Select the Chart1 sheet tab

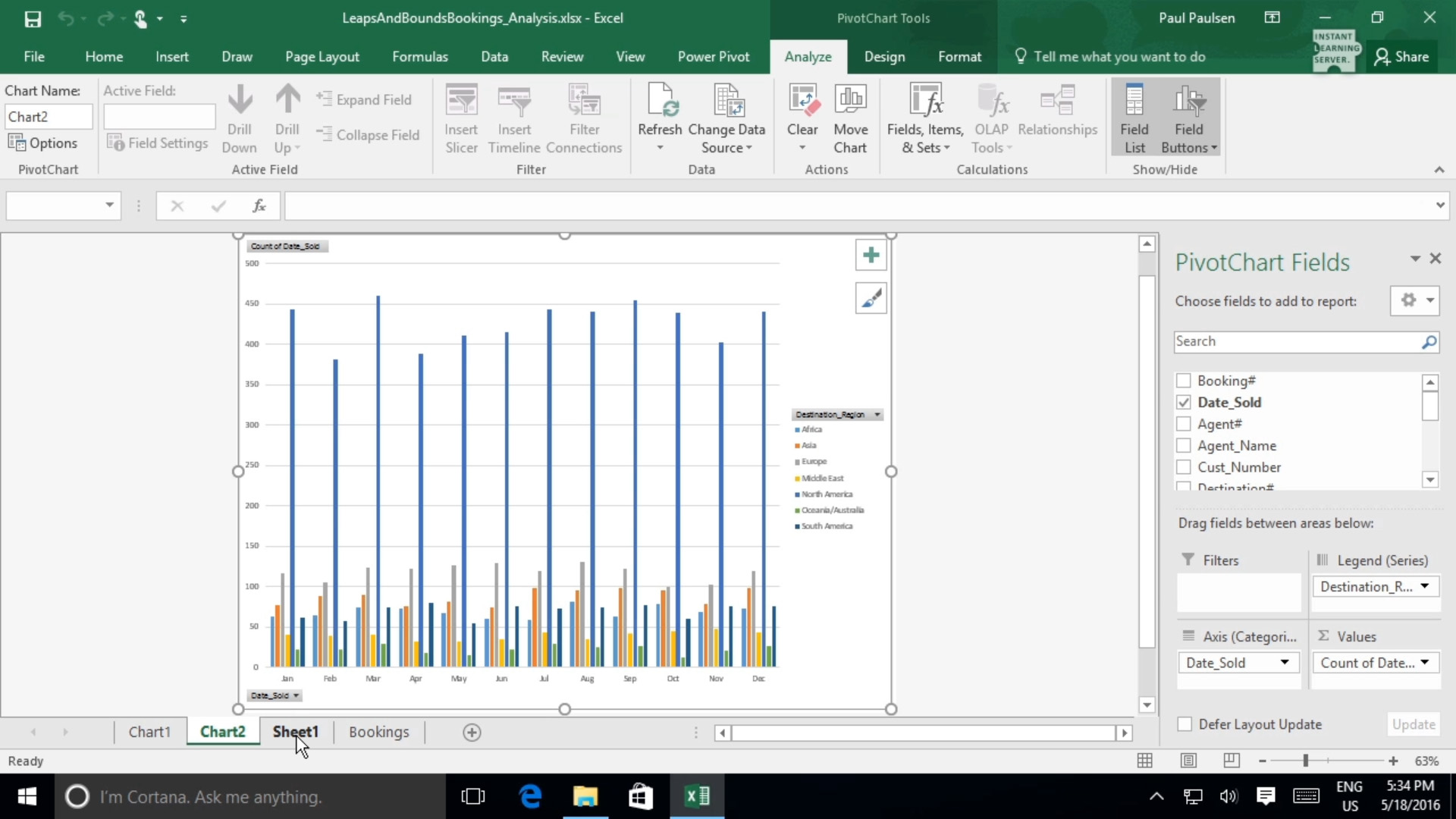(149, 732)
